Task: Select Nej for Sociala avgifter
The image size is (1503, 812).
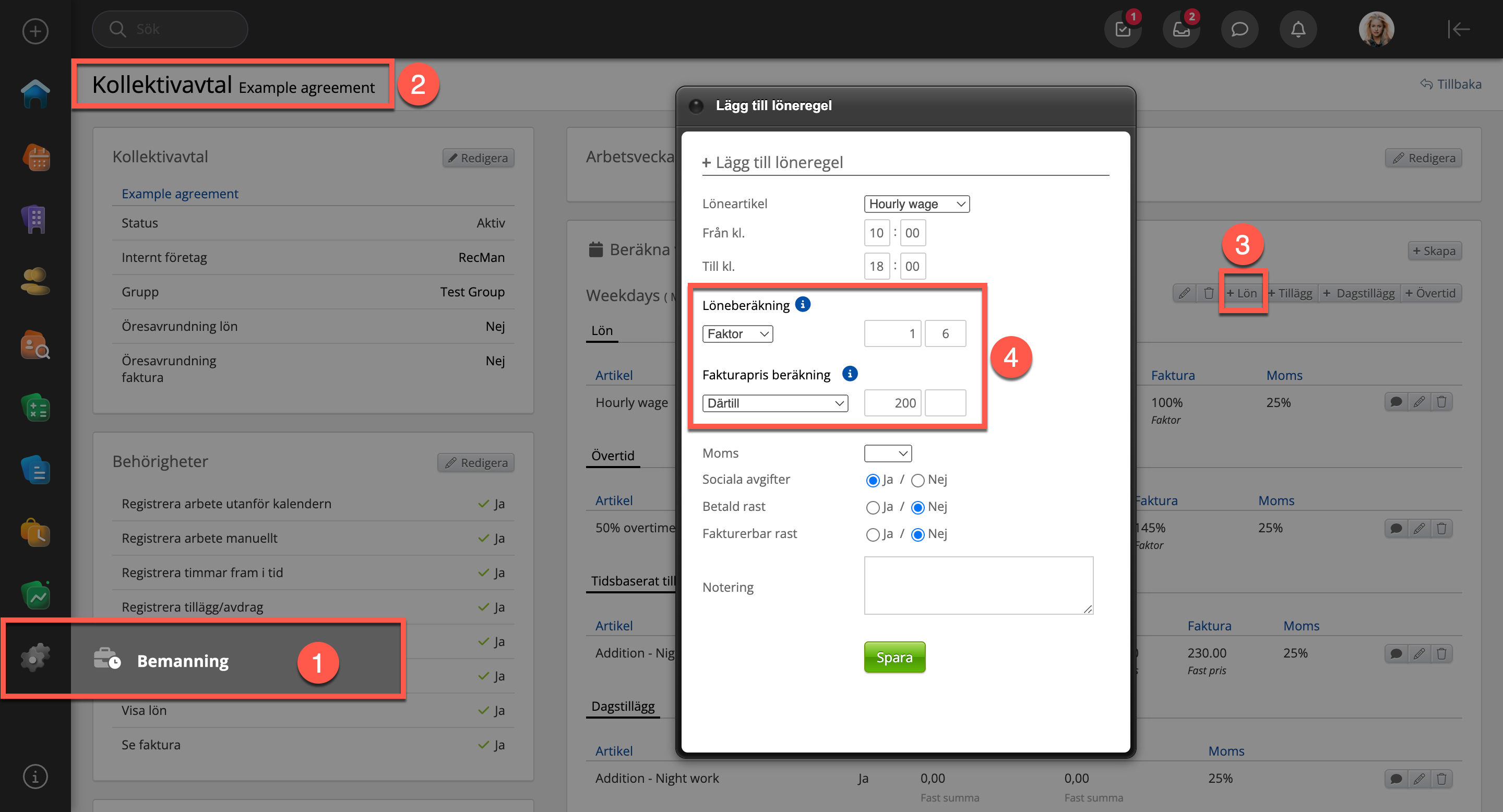Action: (x=918, y=480)
